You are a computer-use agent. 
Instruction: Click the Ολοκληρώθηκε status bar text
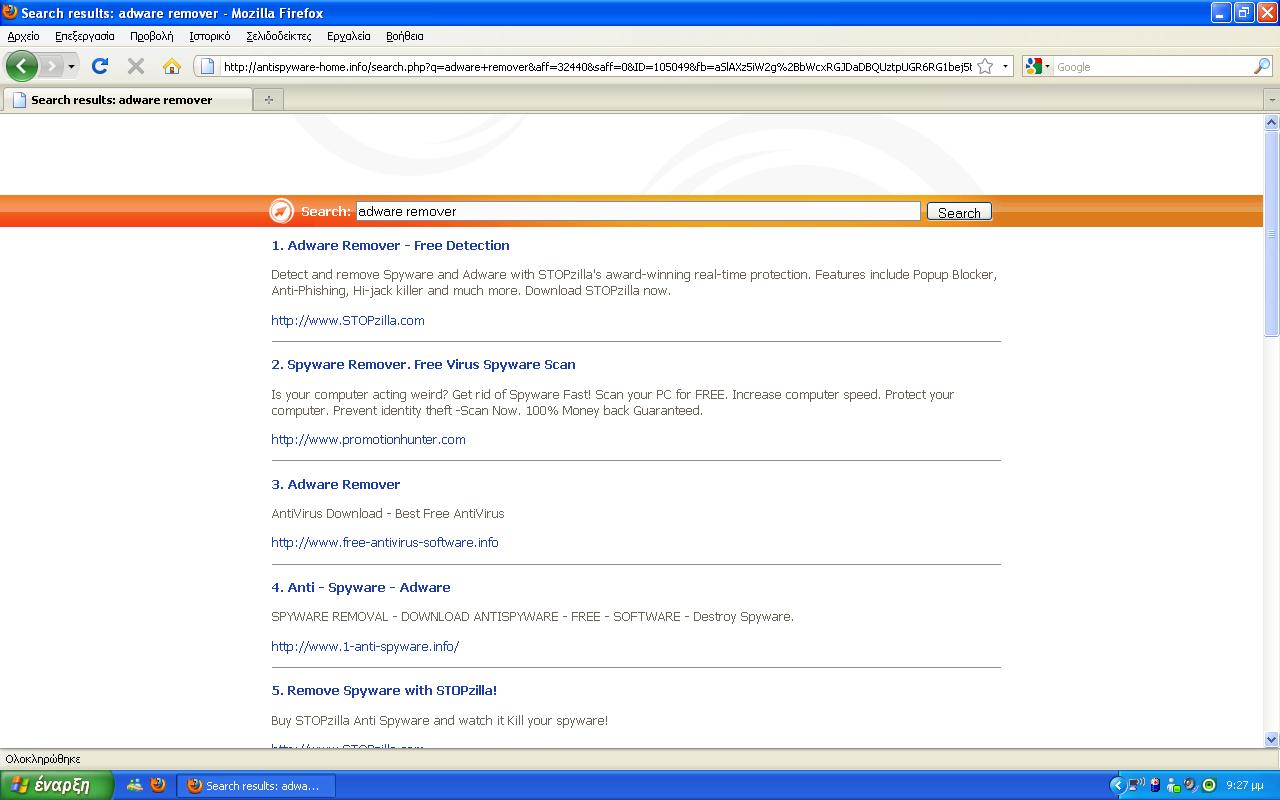pos(43,759)
